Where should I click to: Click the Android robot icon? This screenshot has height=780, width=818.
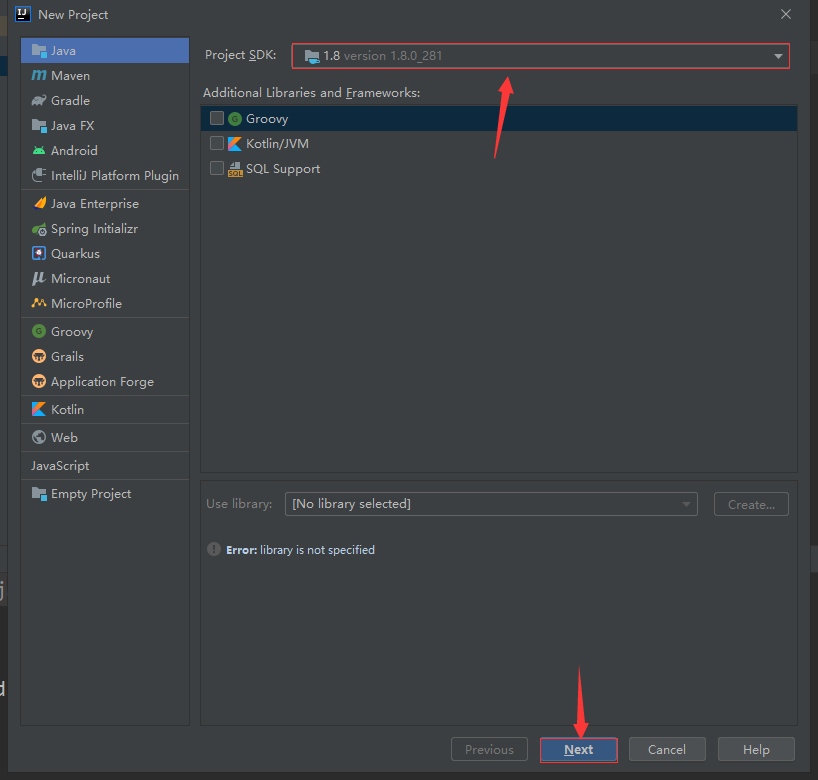click(39, 151)
